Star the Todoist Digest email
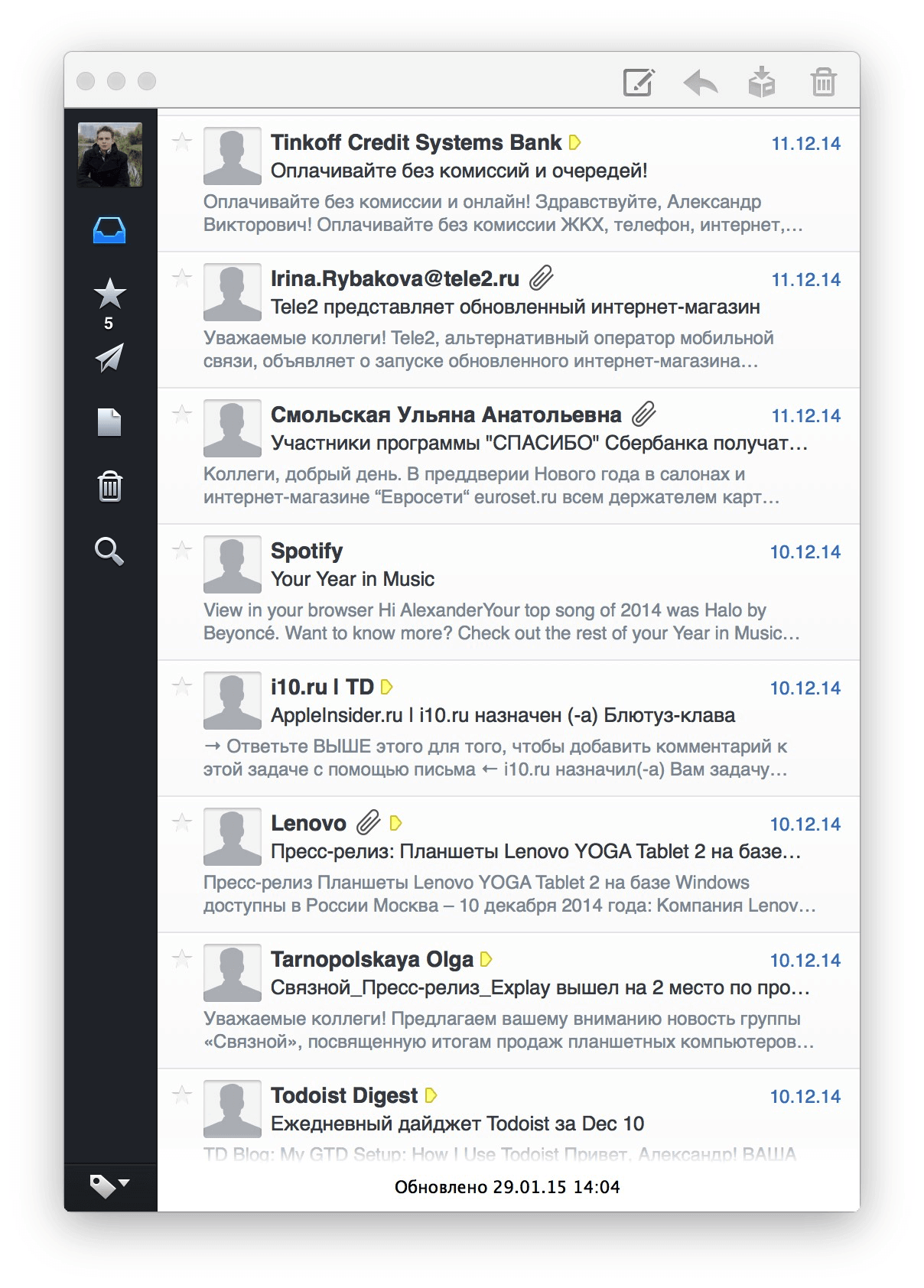 click(x=182, y=1095)
